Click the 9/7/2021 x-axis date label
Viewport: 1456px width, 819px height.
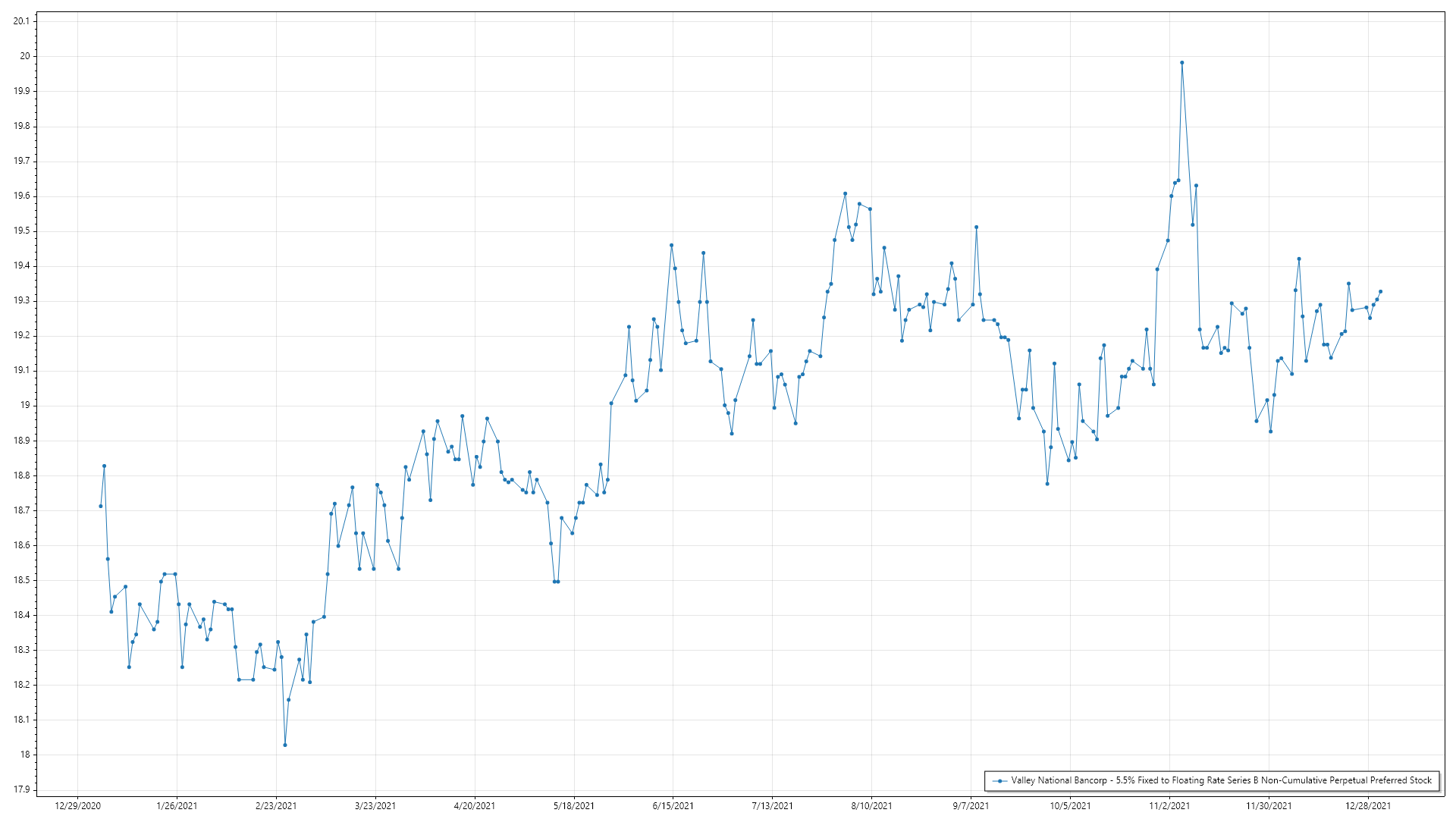[x=971, y=805]
